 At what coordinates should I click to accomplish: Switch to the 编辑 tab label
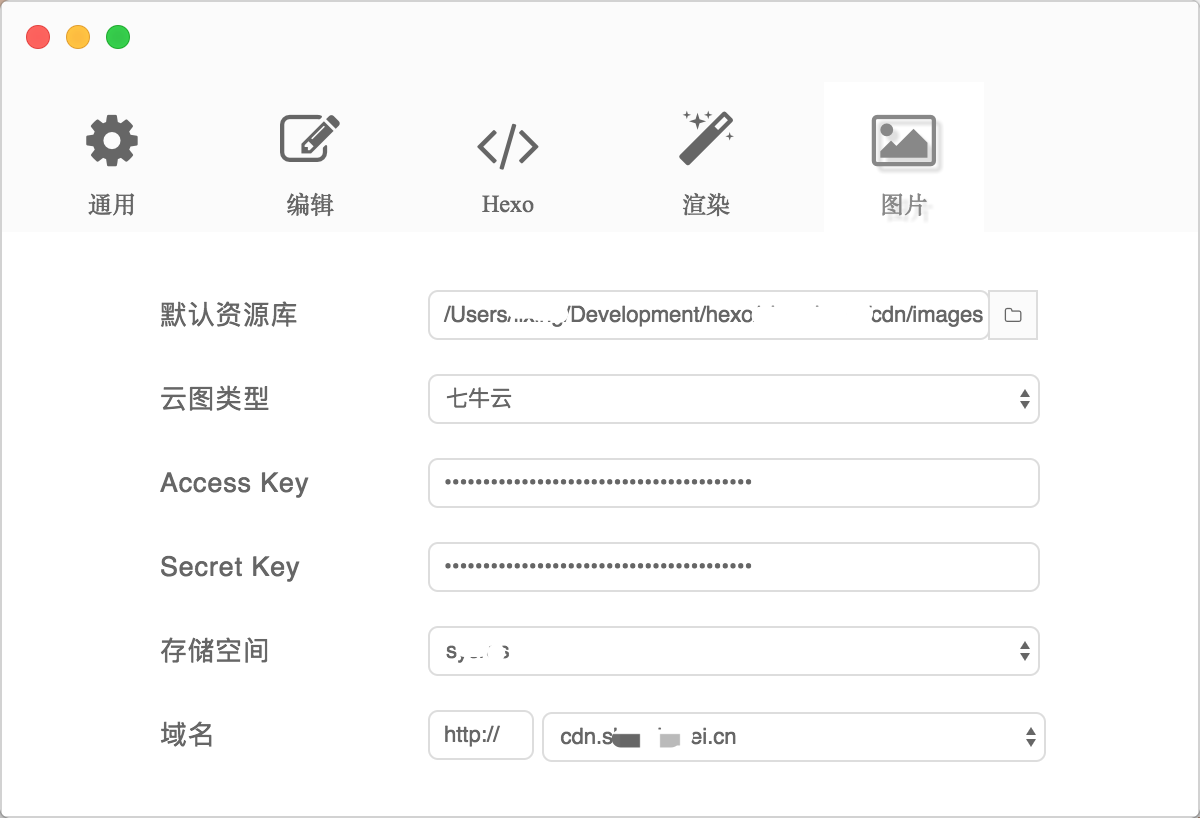click(310, 205)
